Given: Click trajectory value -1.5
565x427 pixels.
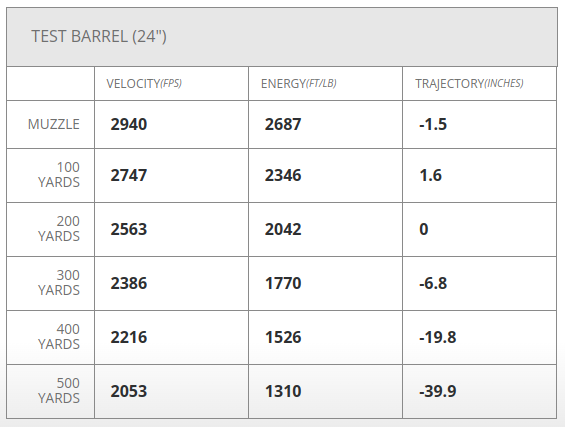Looking at the screenshot, I should click(x=433, y=124).
